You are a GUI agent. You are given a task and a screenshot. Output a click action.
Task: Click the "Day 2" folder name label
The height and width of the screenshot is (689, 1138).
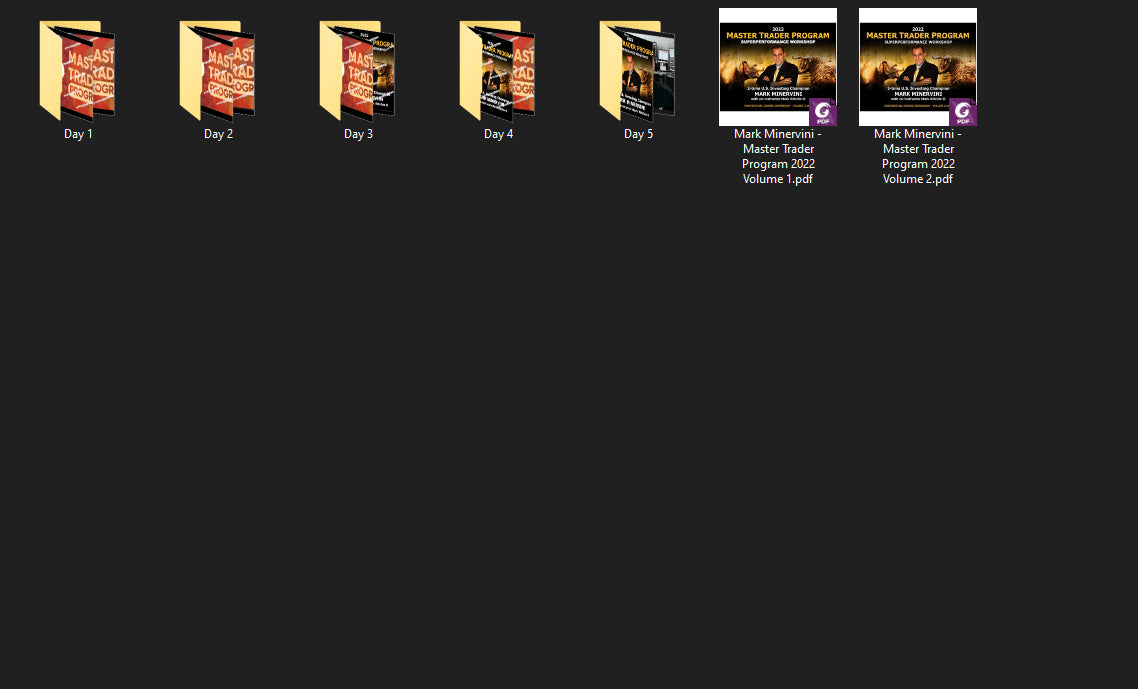[x=218, y=134]
